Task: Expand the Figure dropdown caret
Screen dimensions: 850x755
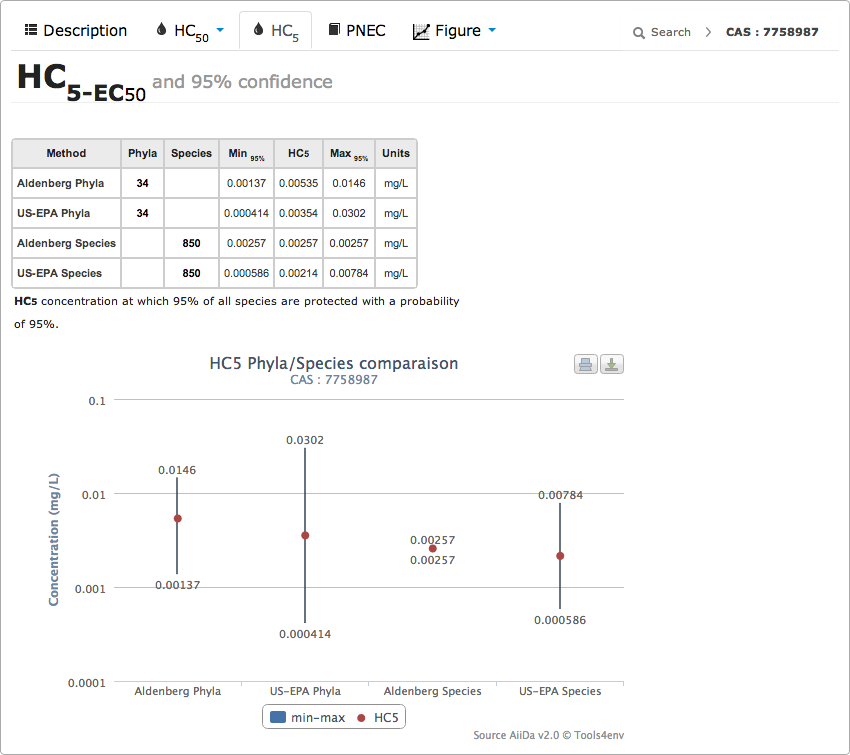Action: [x=492, y=31]
